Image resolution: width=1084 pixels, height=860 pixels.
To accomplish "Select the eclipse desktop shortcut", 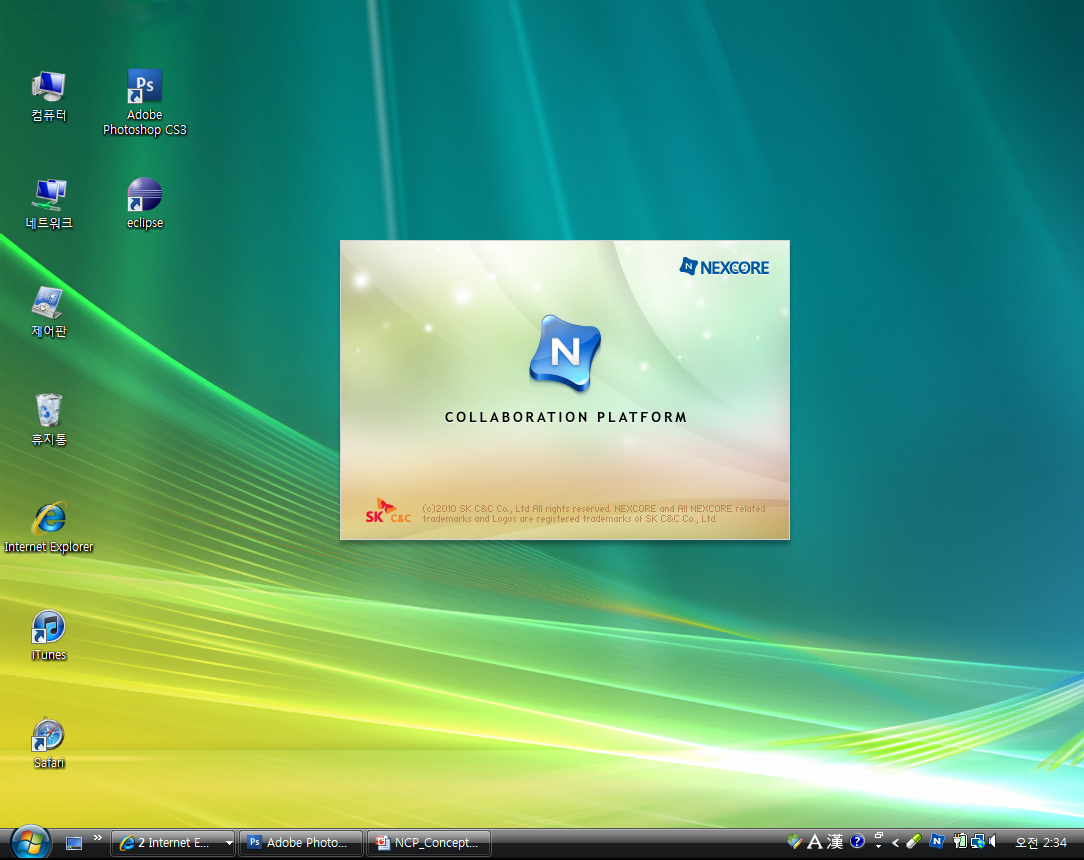I will [x=144, y=204].
